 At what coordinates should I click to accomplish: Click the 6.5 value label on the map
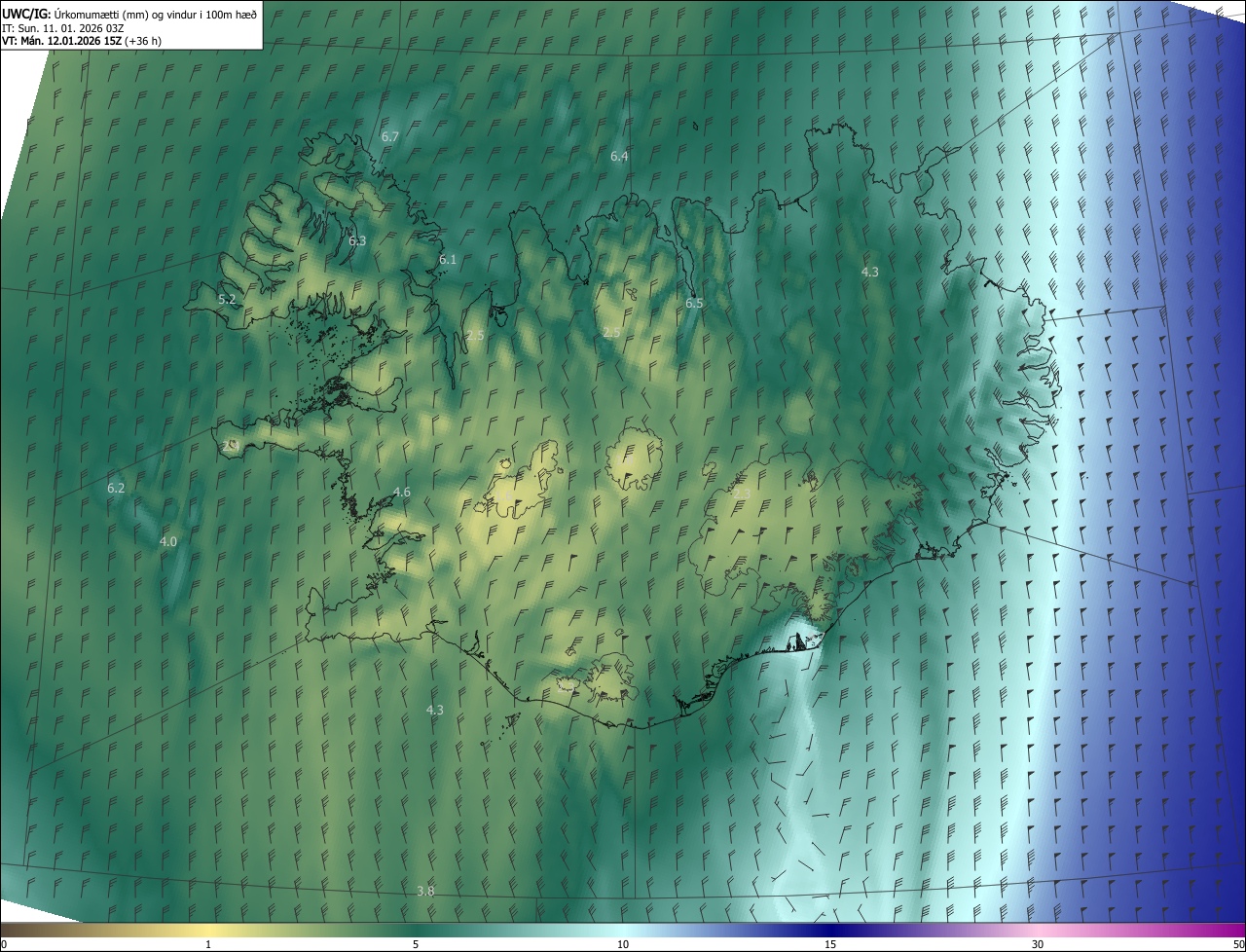coord(694,304)
